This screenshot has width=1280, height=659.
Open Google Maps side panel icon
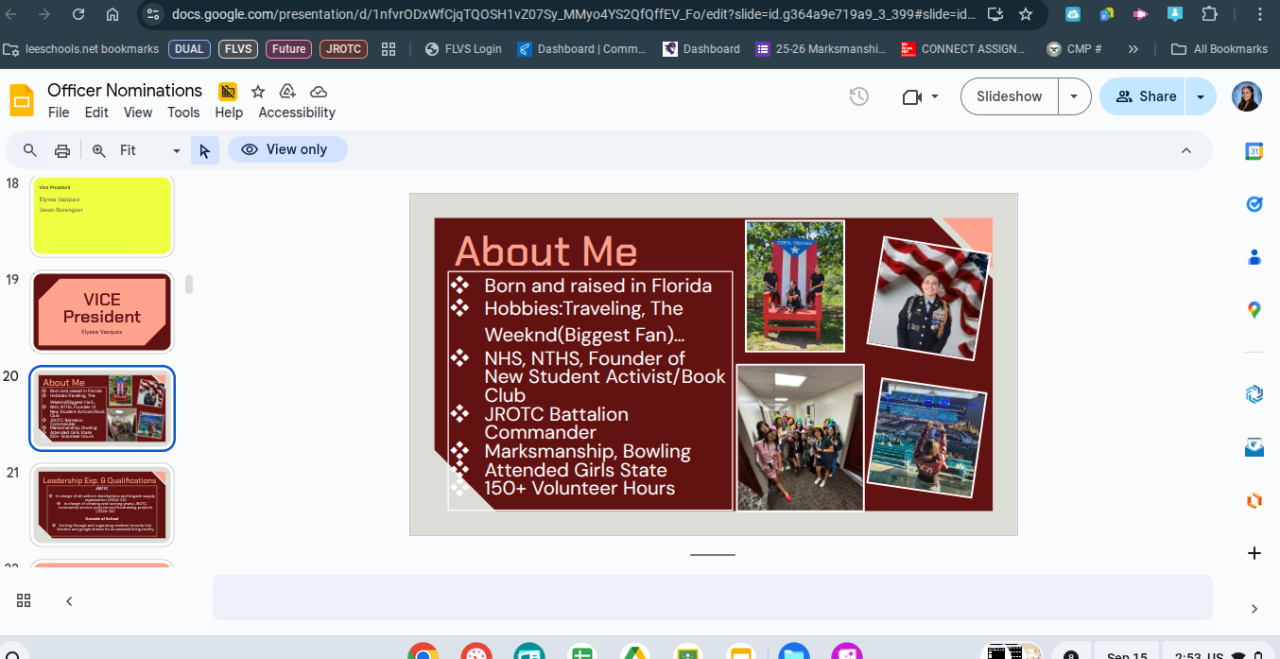[x=1254, y=310]
